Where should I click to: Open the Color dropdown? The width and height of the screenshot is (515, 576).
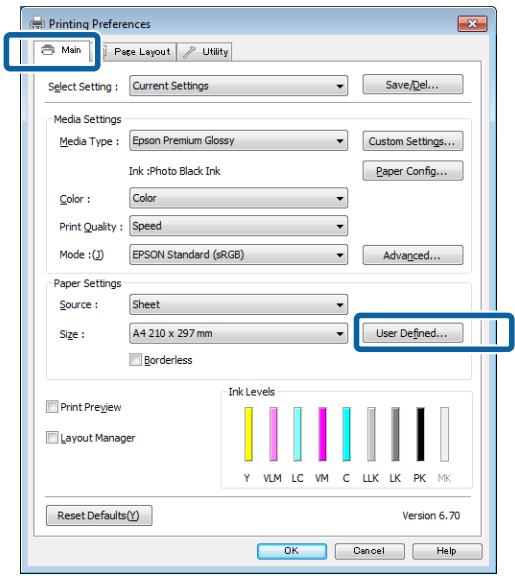pos(238,198)
